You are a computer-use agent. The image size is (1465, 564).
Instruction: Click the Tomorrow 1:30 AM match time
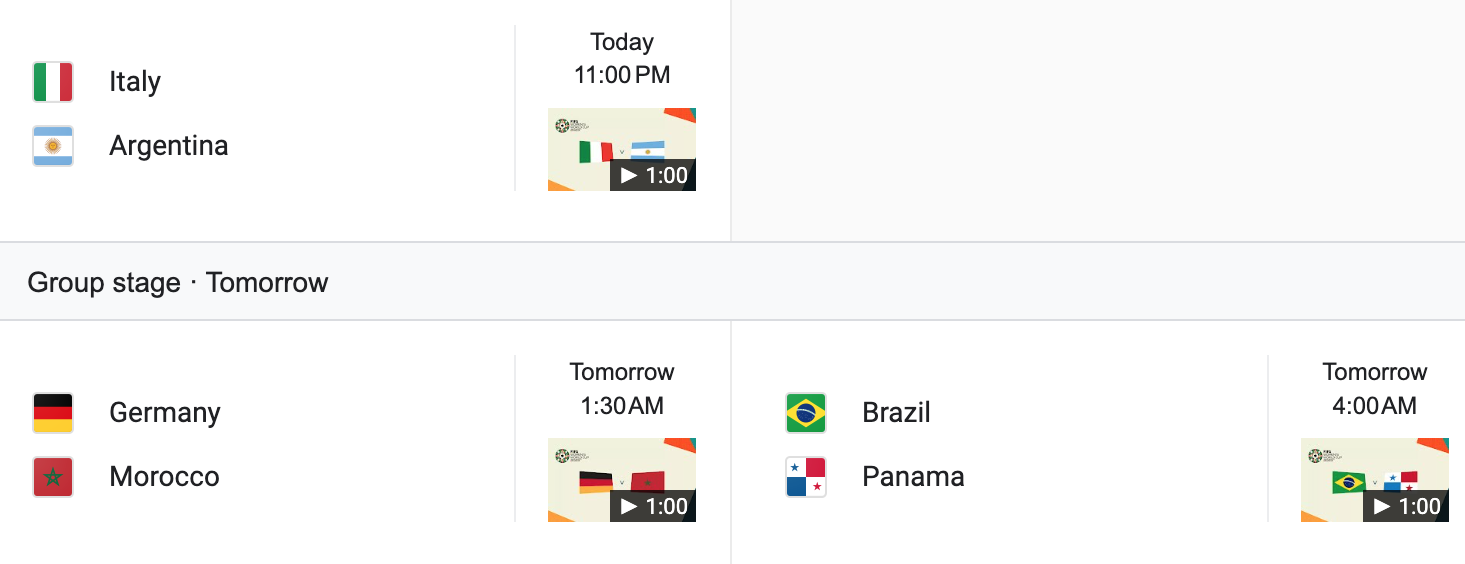[622, 388]
